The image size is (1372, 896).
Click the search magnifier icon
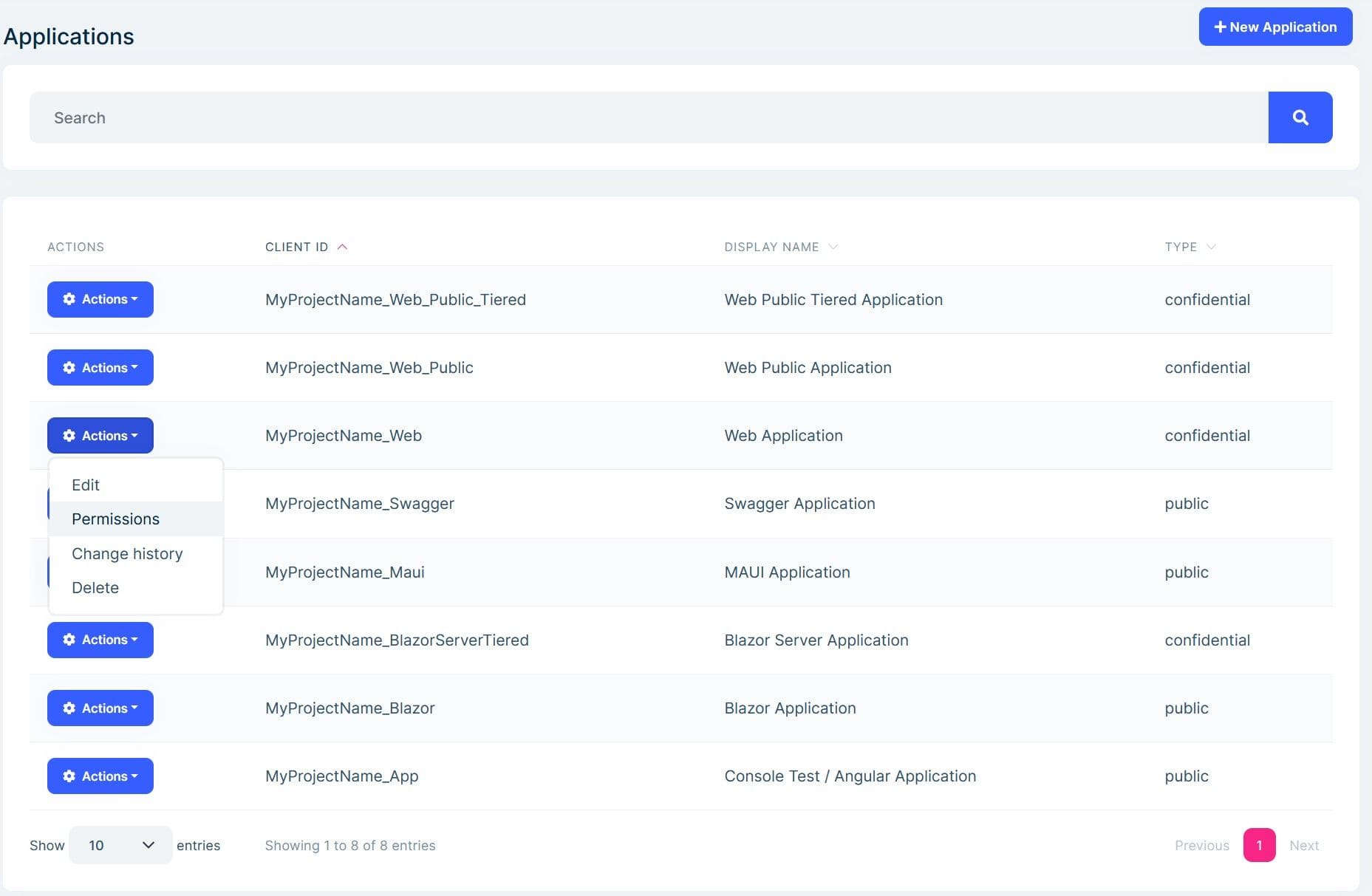click(1300, 117)
